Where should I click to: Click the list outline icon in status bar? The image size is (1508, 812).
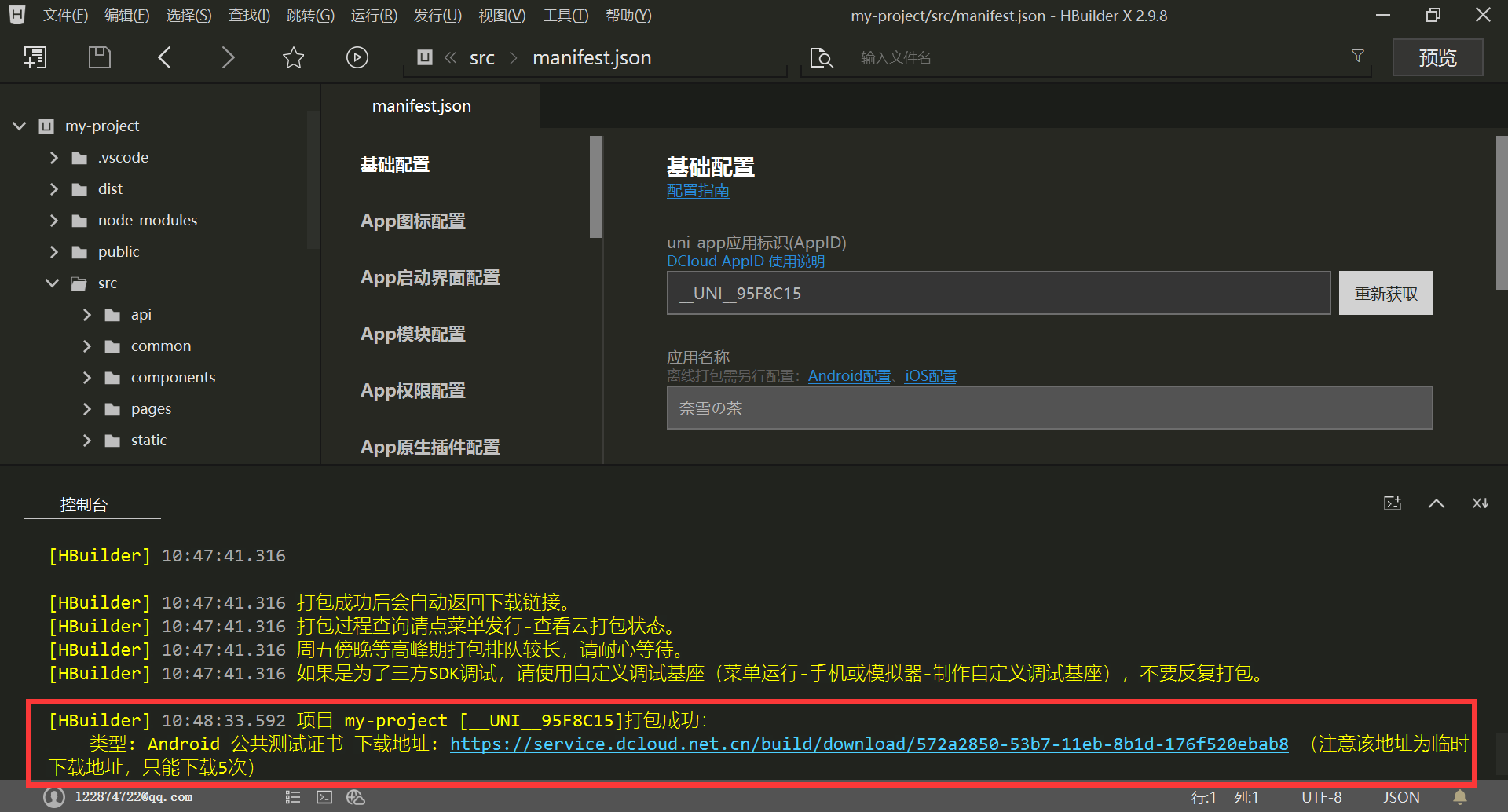click(293, 797)
